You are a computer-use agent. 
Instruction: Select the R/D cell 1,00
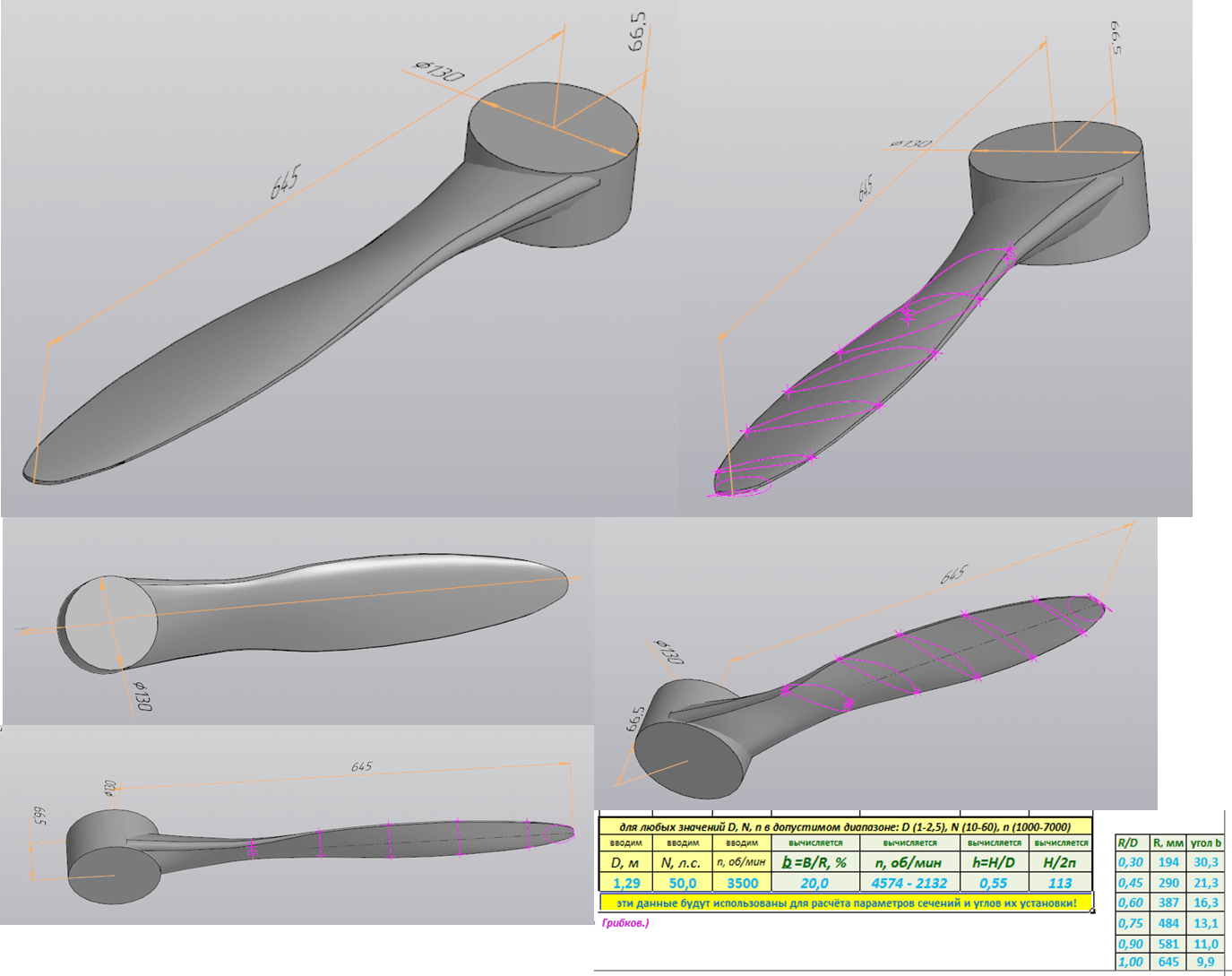point(1132,962)
